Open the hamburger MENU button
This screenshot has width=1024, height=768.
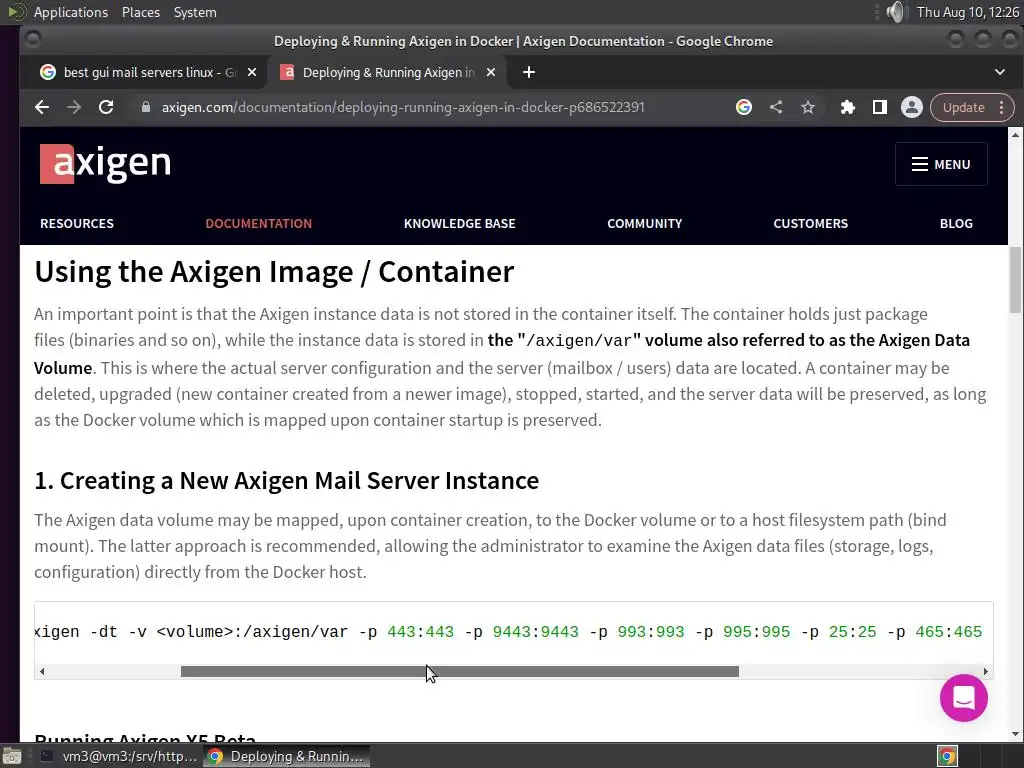coord(941,165)
